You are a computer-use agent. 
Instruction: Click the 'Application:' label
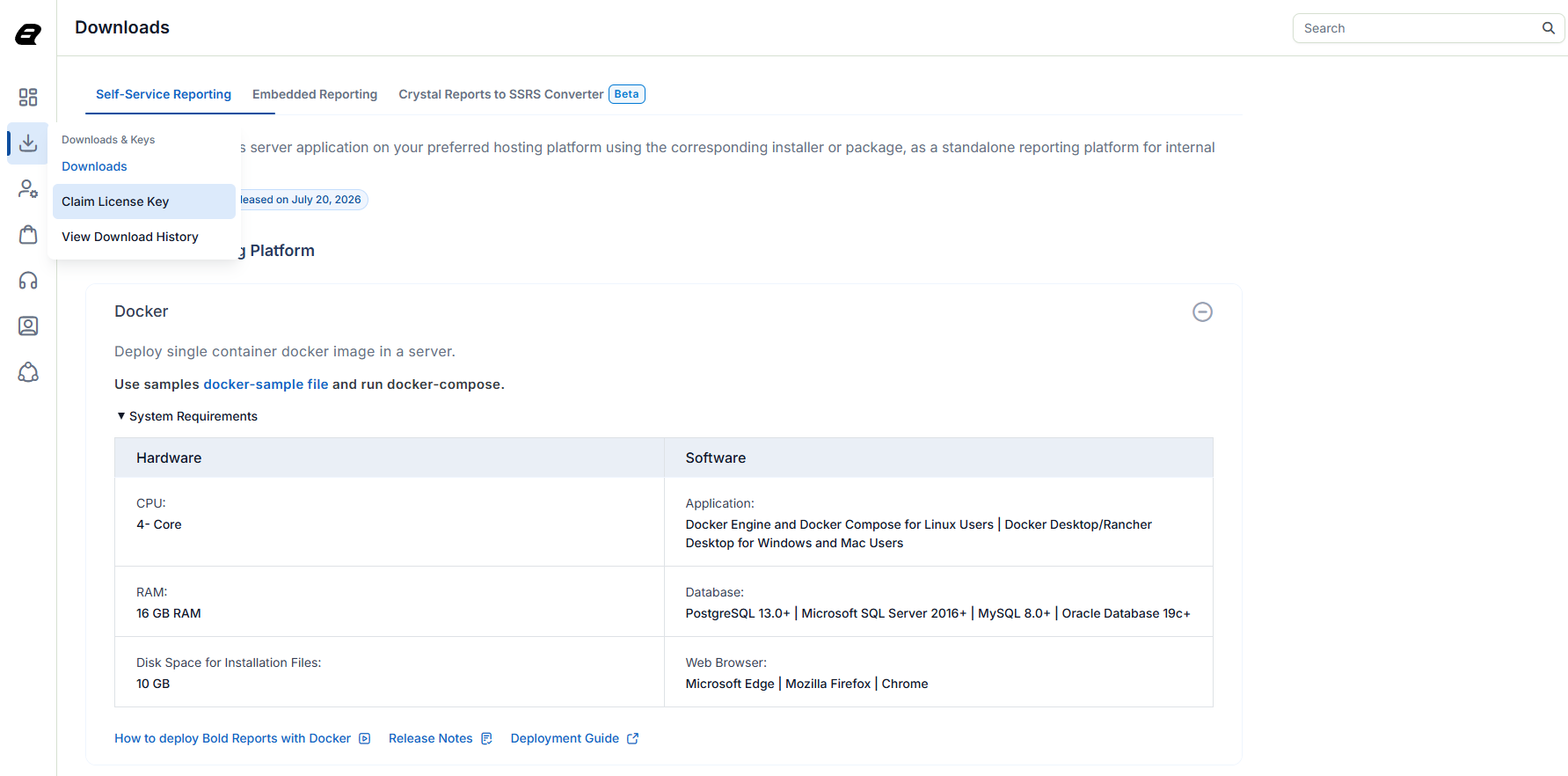[x=720, y=503]
